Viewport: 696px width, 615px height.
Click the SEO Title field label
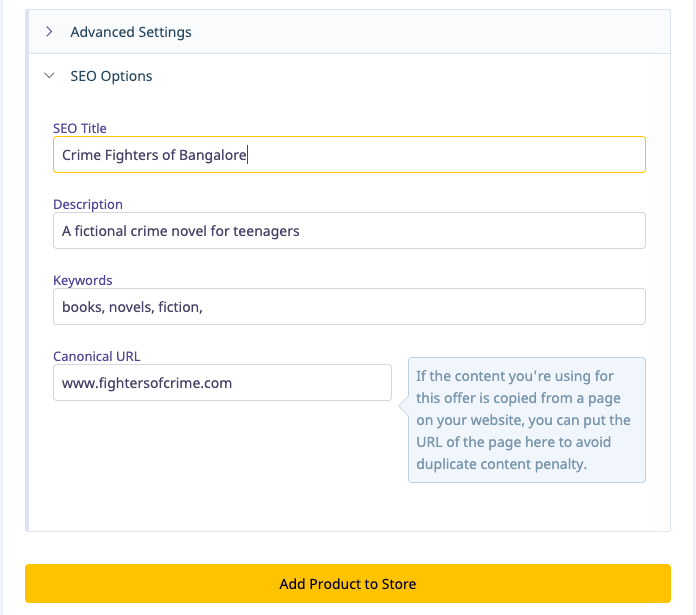point(80,128)
